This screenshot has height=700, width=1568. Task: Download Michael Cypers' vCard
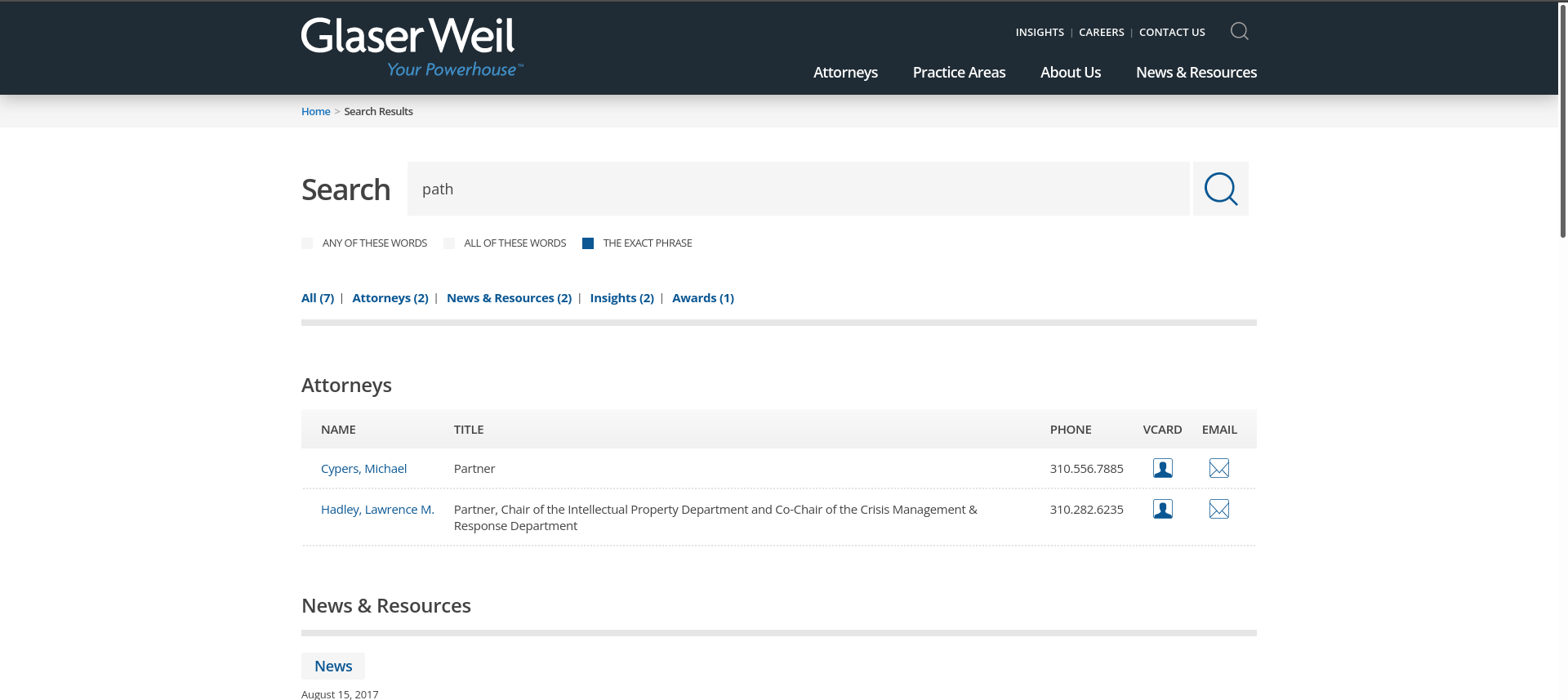pyautogui.click(x=1162, y=468)
